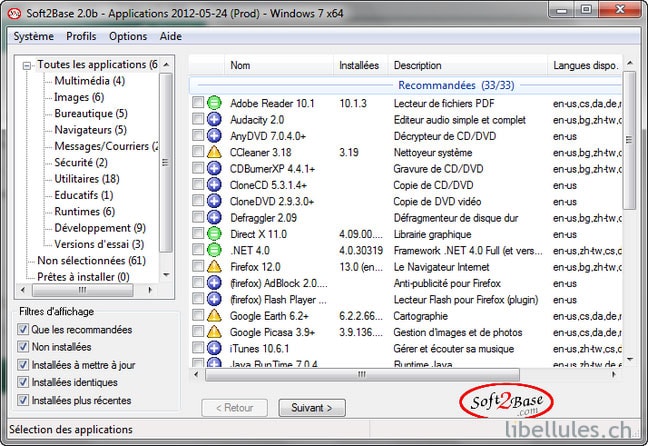Click the blue plus icon for (firefox) AdBlock

click(x=214, y=283)
